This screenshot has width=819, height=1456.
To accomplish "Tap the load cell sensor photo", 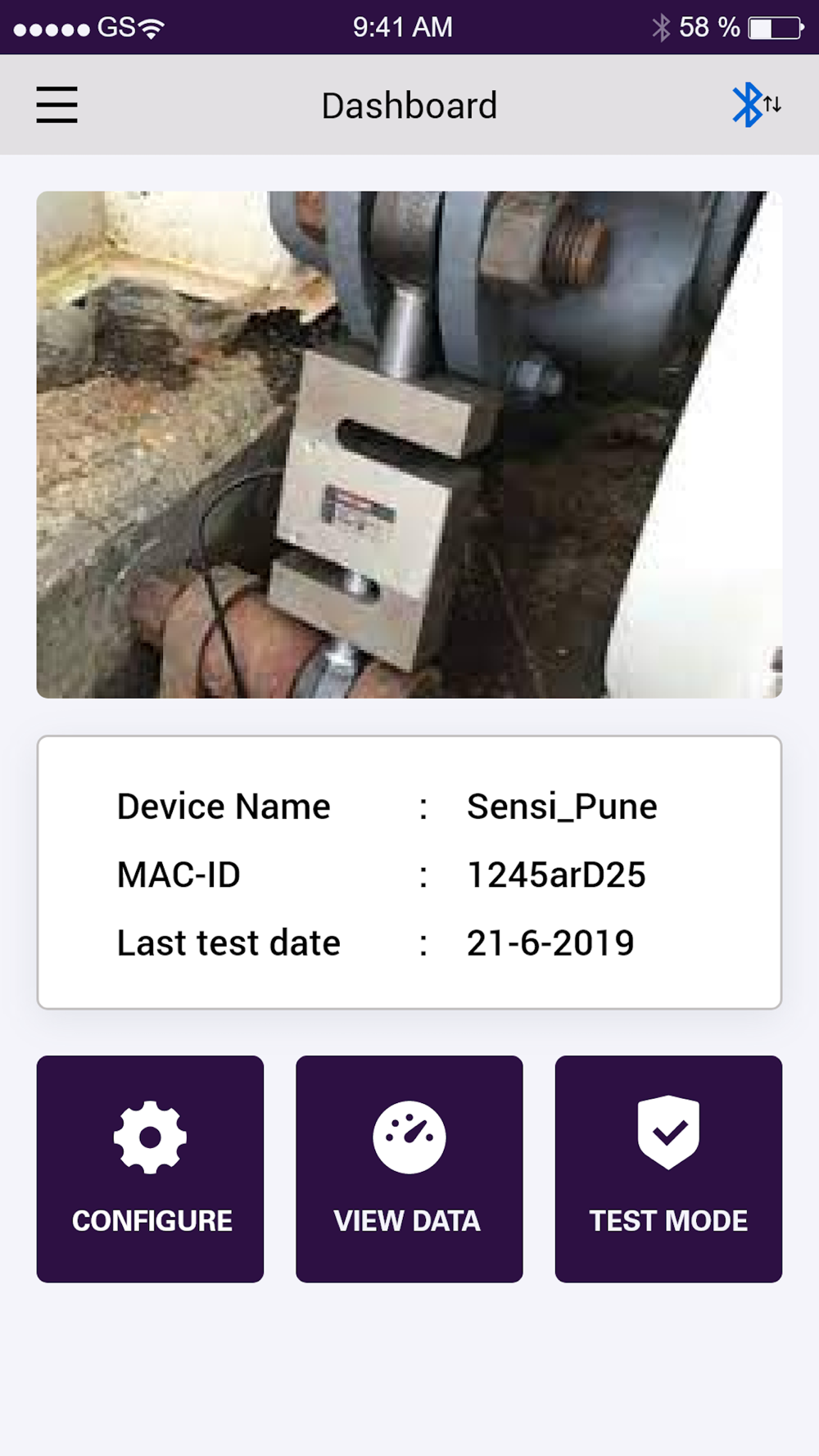I will pos(409,445).
